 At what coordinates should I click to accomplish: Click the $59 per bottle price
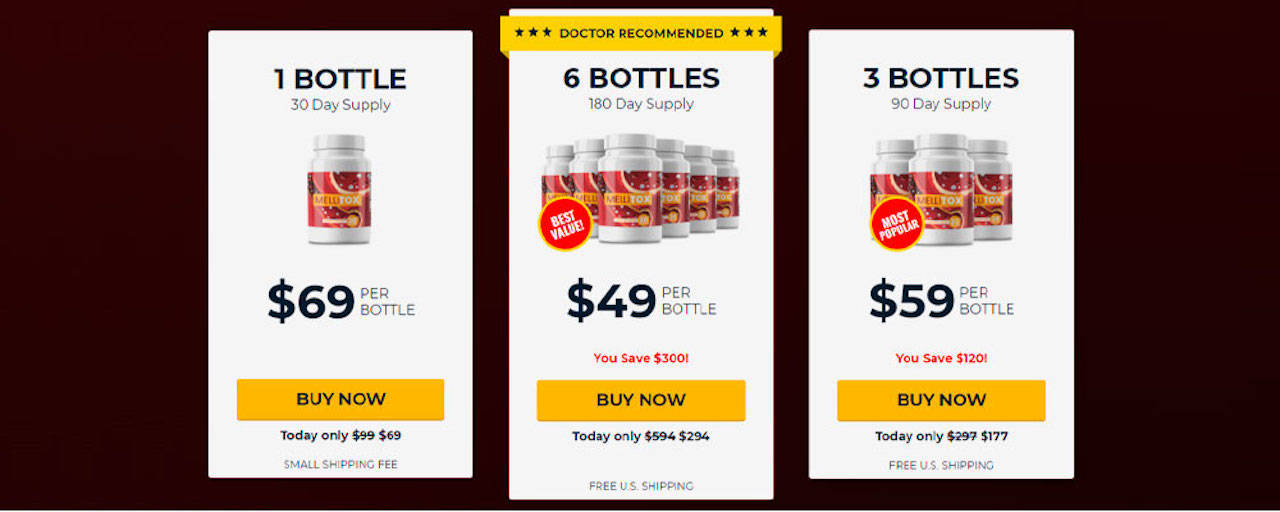[941, 300]
